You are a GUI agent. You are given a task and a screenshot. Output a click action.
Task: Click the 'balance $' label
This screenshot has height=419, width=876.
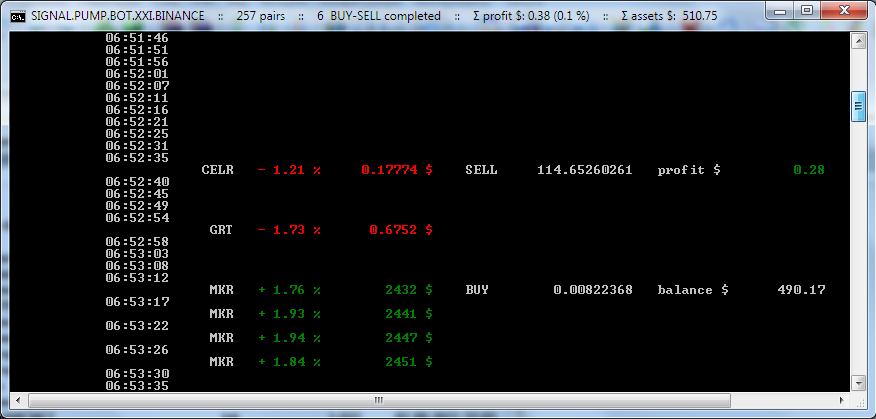click(x=693, y=290)
